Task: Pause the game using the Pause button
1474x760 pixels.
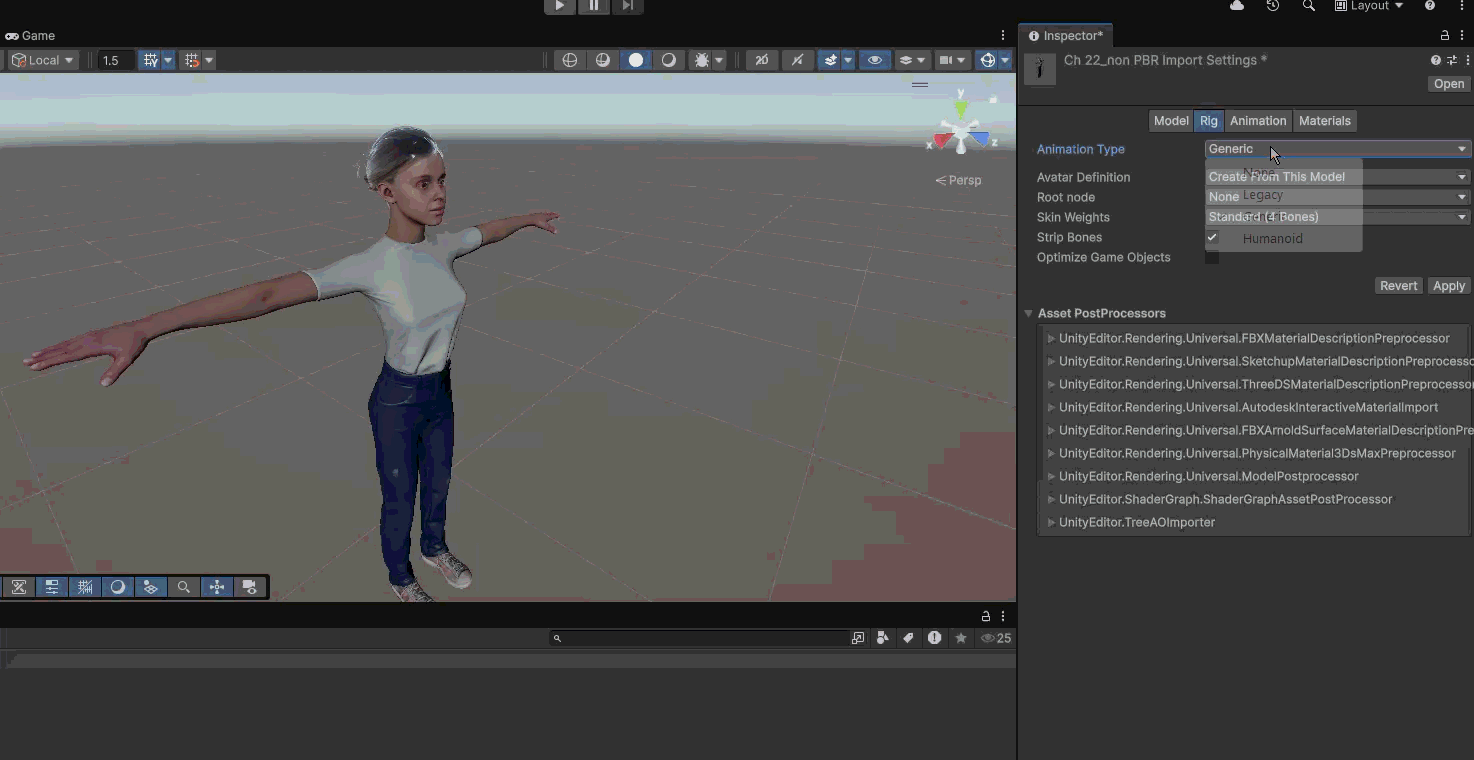Action: (593, 6)
